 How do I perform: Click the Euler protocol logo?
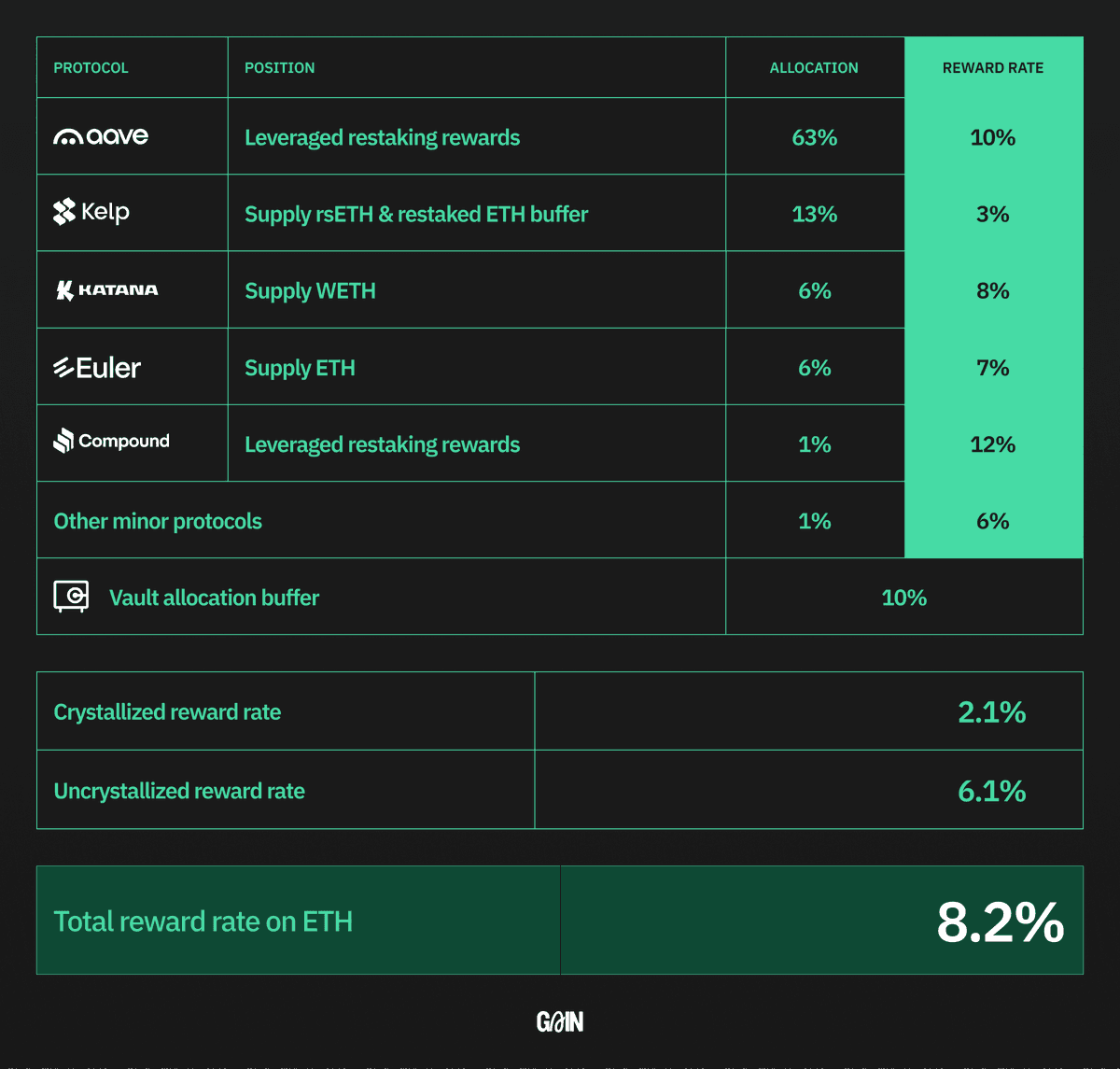click(97, 368)
